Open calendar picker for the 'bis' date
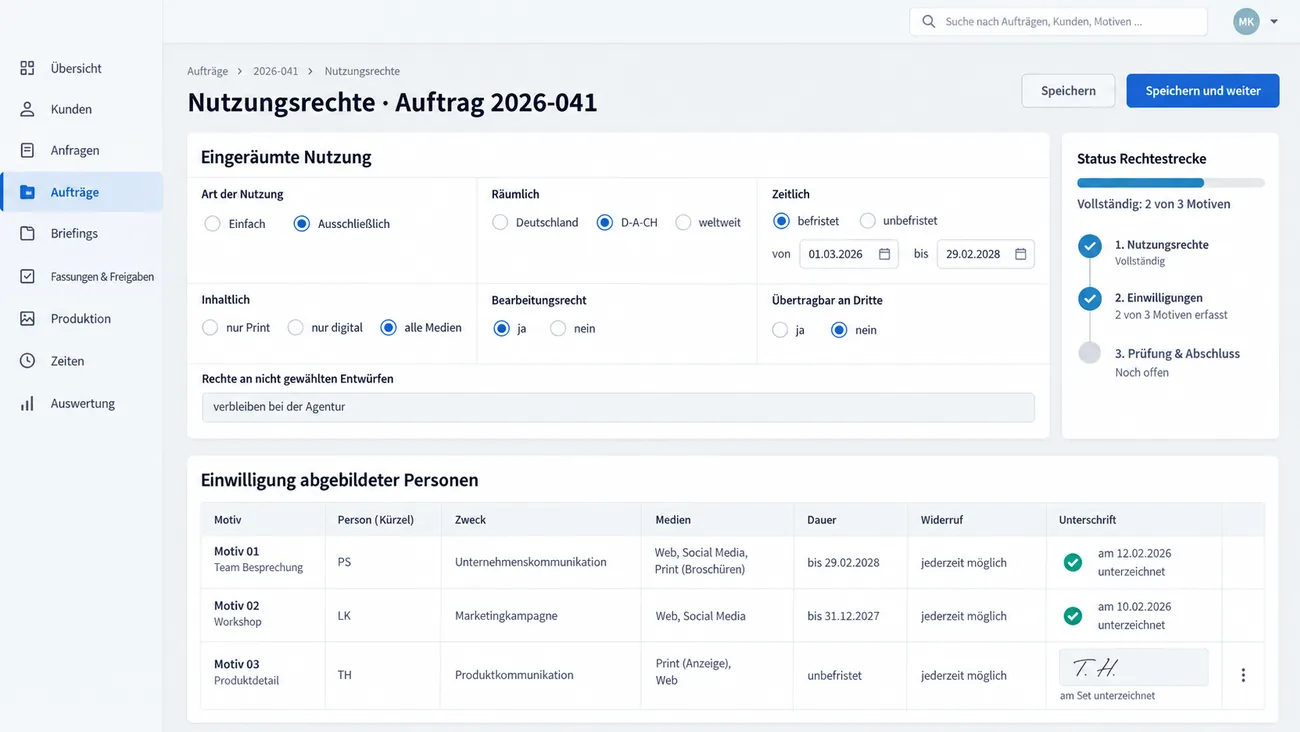The height and width of the screenshot is (732, 1300). pos(1020,254)
